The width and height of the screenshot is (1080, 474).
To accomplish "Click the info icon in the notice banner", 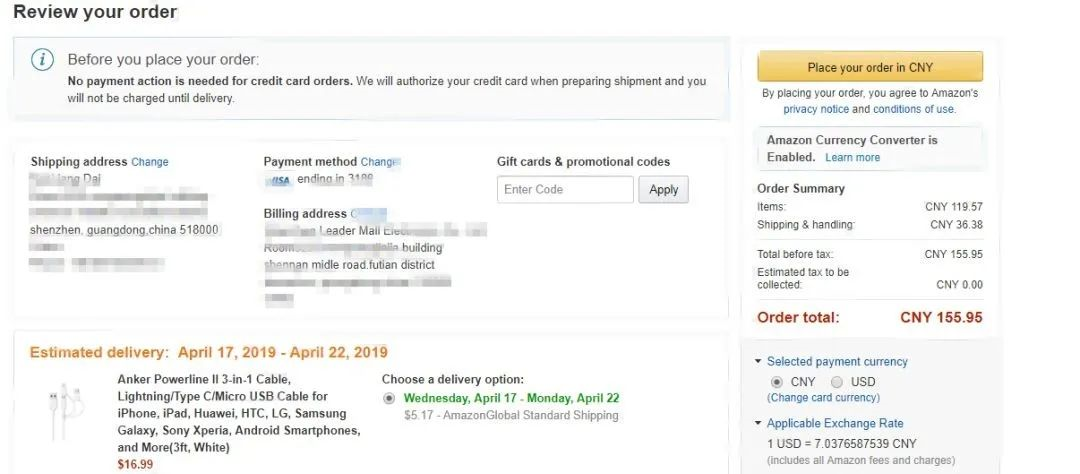I will coord(42,60).
